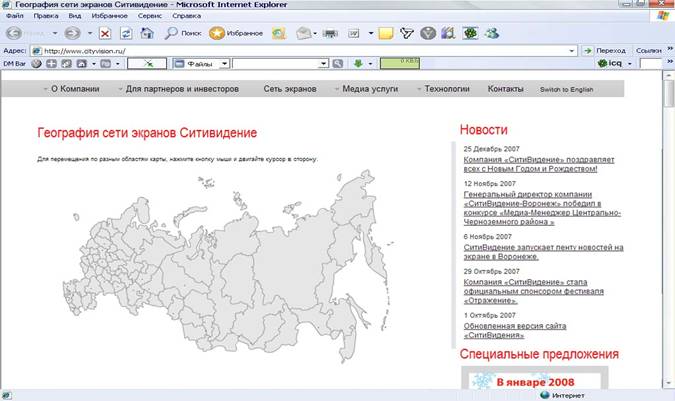This screenshot has width=675, height=401.
Task: Stop loading with the red X icon
Action: (105, 33)
